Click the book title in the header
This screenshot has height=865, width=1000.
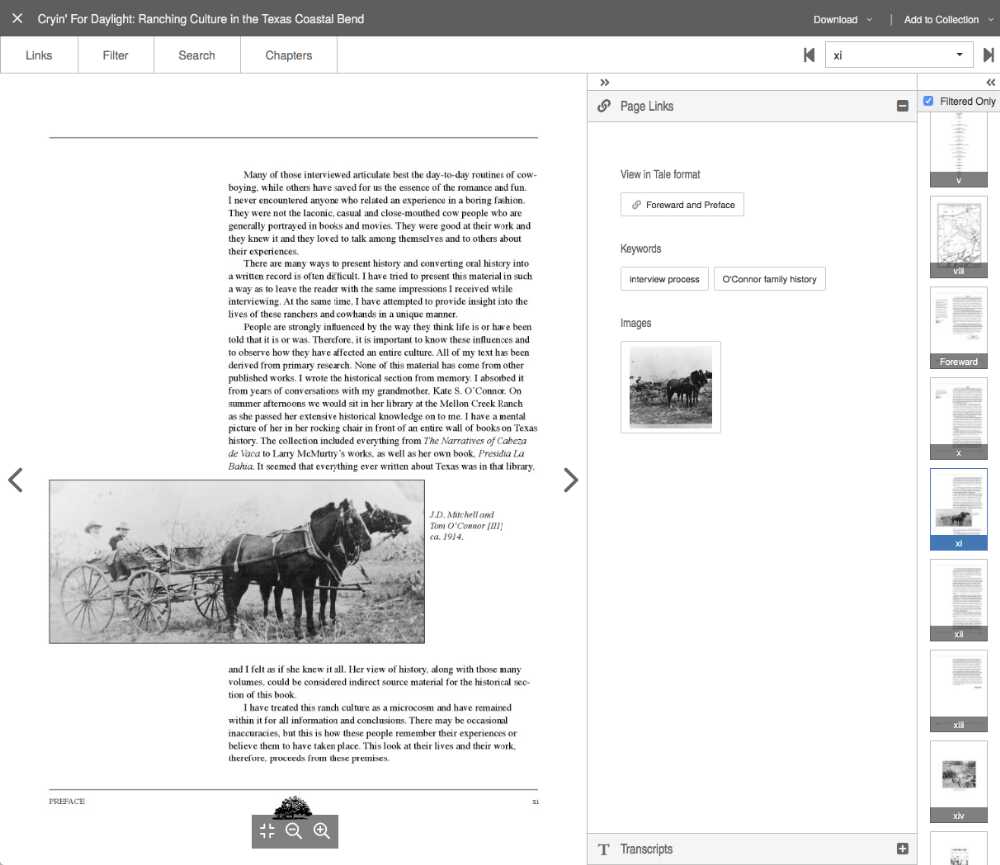pos(201,19)
